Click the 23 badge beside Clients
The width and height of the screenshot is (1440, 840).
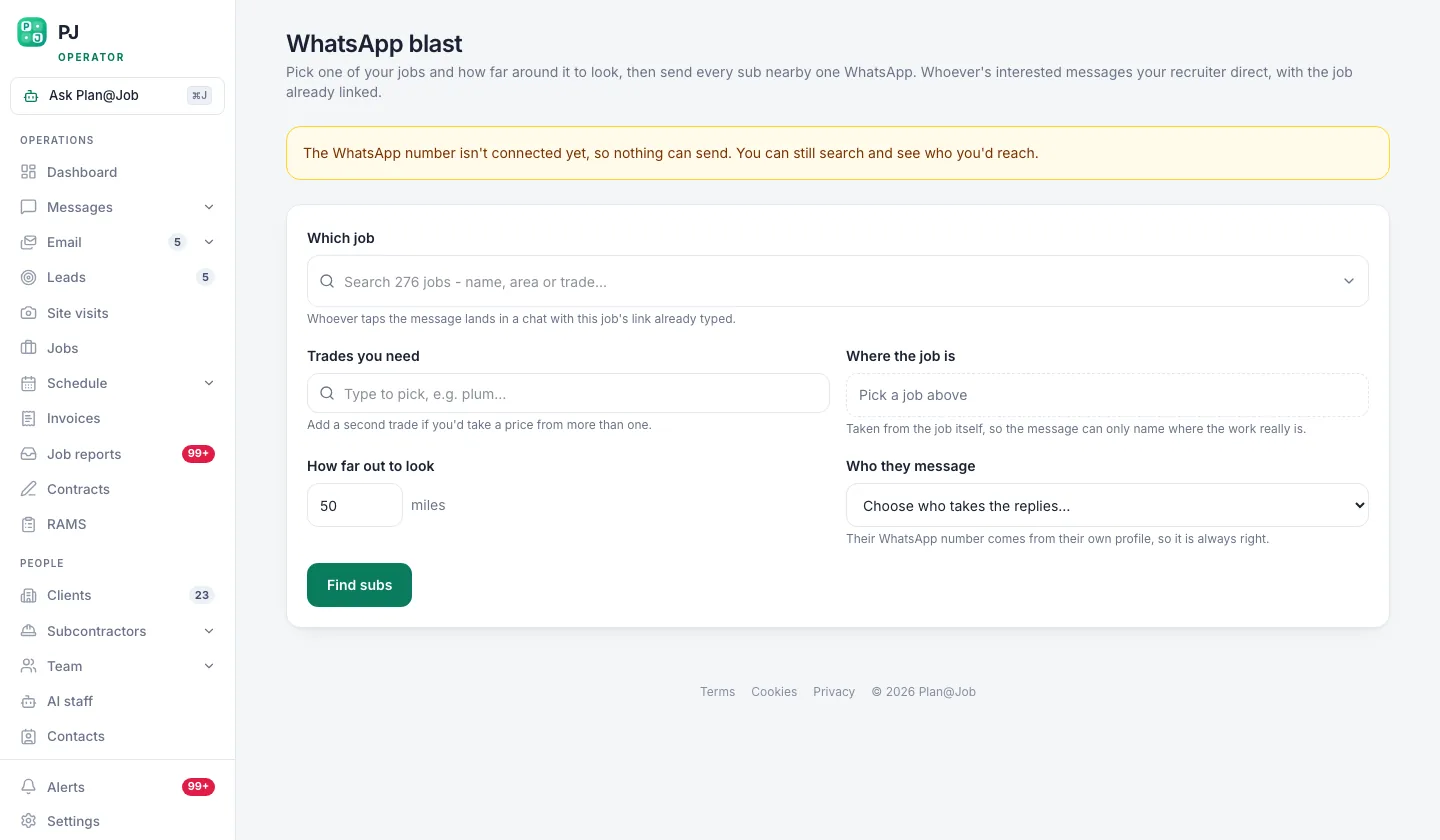(202, 595)
